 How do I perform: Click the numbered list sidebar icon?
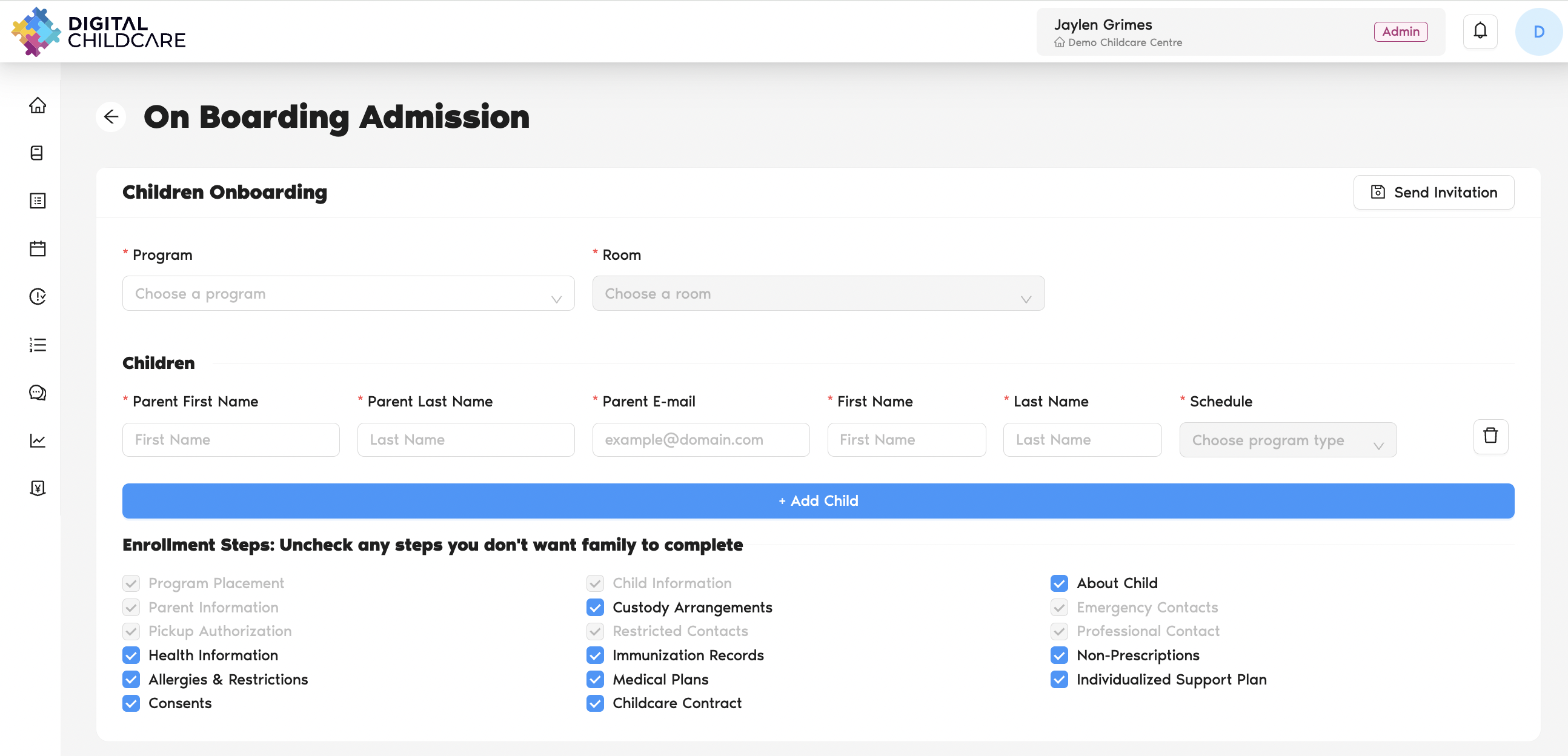pyautogui.click(x=38, y=345)
